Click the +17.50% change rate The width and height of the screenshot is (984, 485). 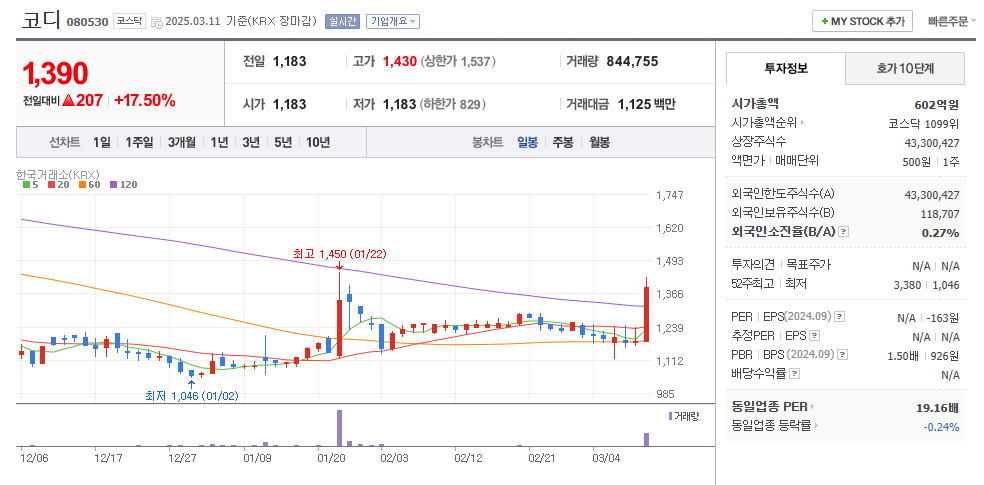tap(144, 100)
